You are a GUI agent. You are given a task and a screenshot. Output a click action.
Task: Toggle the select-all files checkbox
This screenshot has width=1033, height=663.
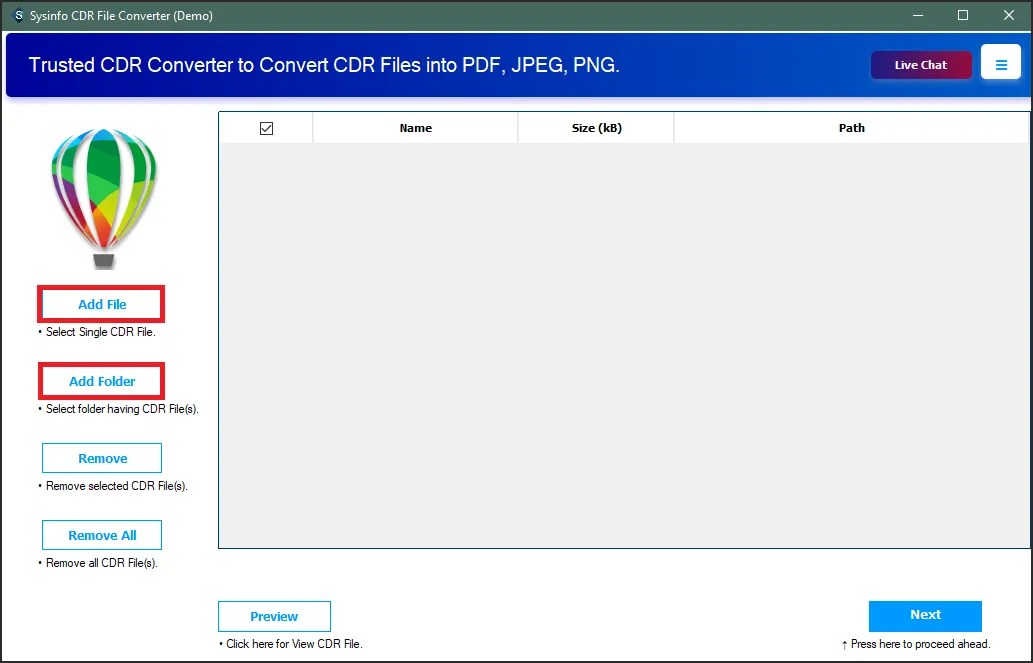tap(265, 127)
